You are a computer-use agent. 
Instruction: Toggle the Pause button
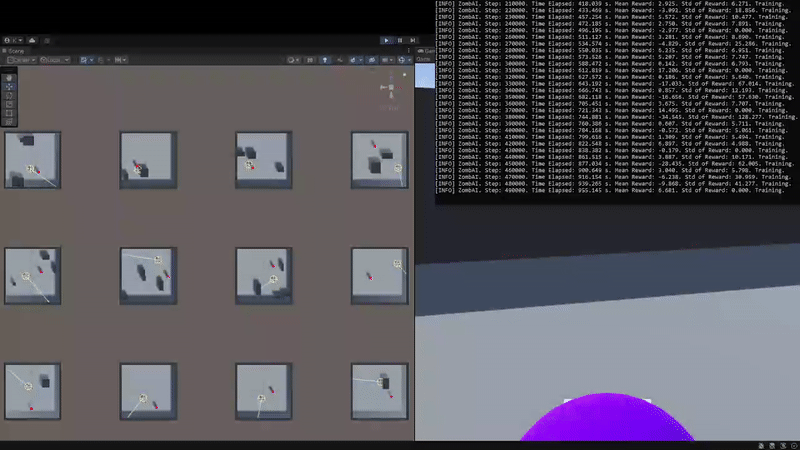point(400,40)
